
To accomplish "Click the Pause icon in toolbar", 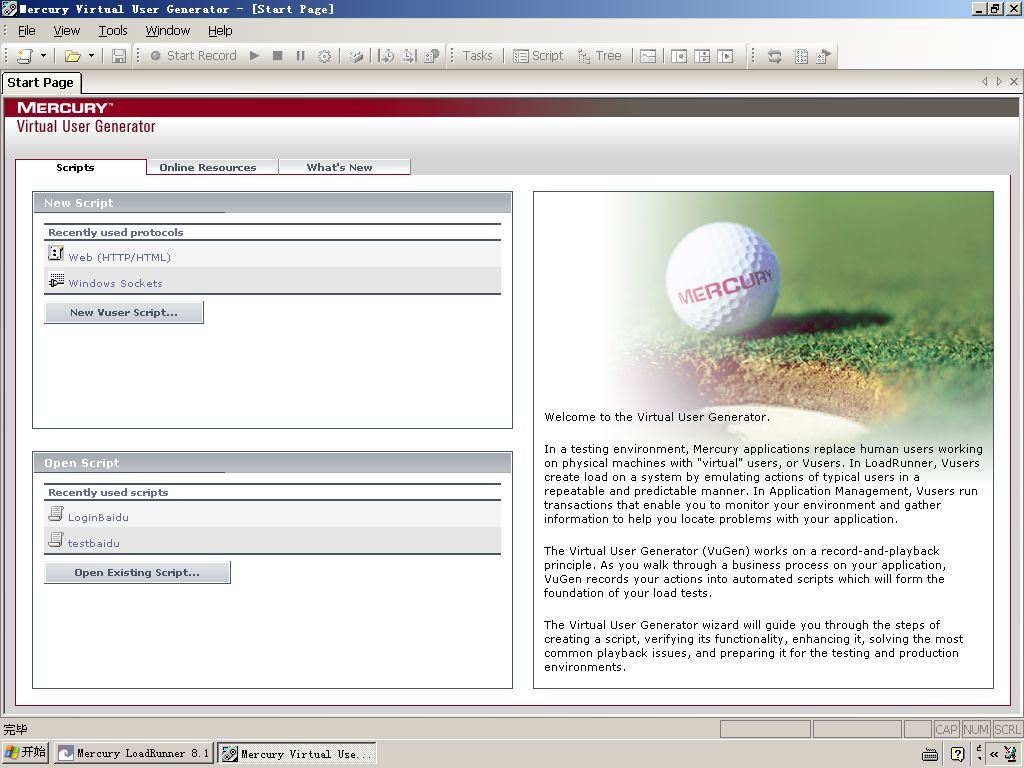I will click(x=300, y=56).
